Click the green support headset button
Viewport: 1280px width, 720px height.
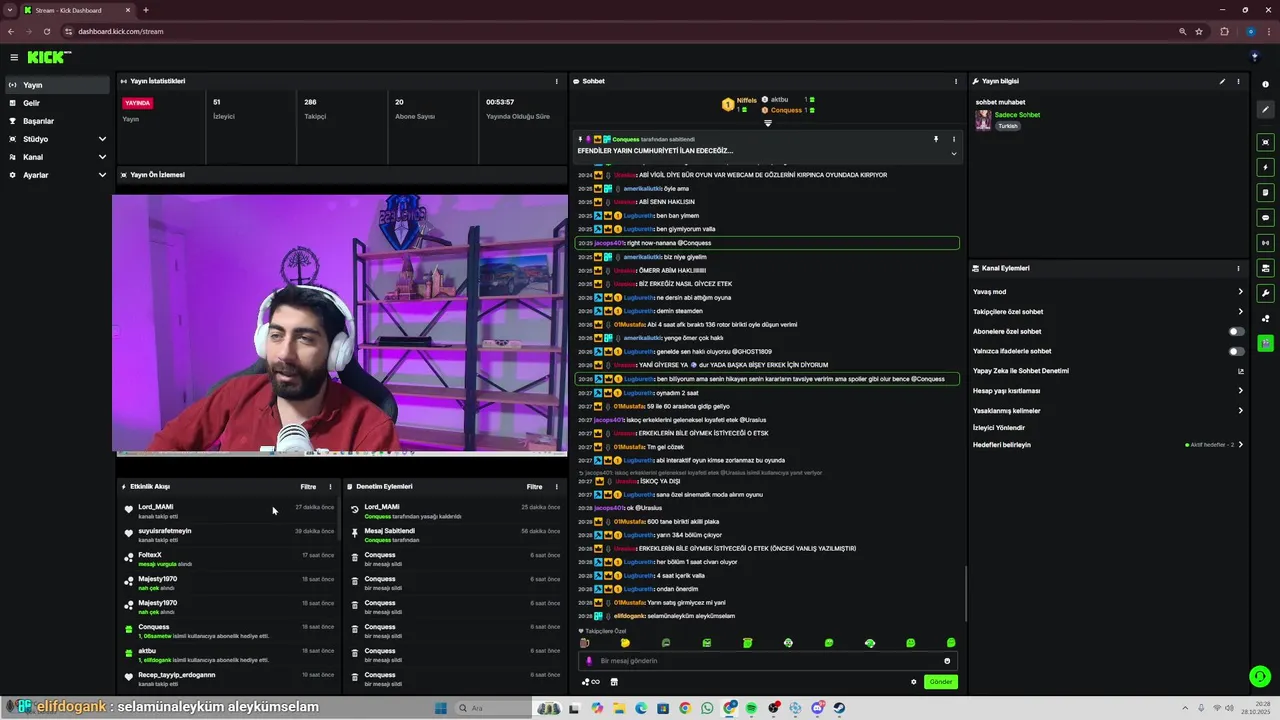[x=1260, y=677]
